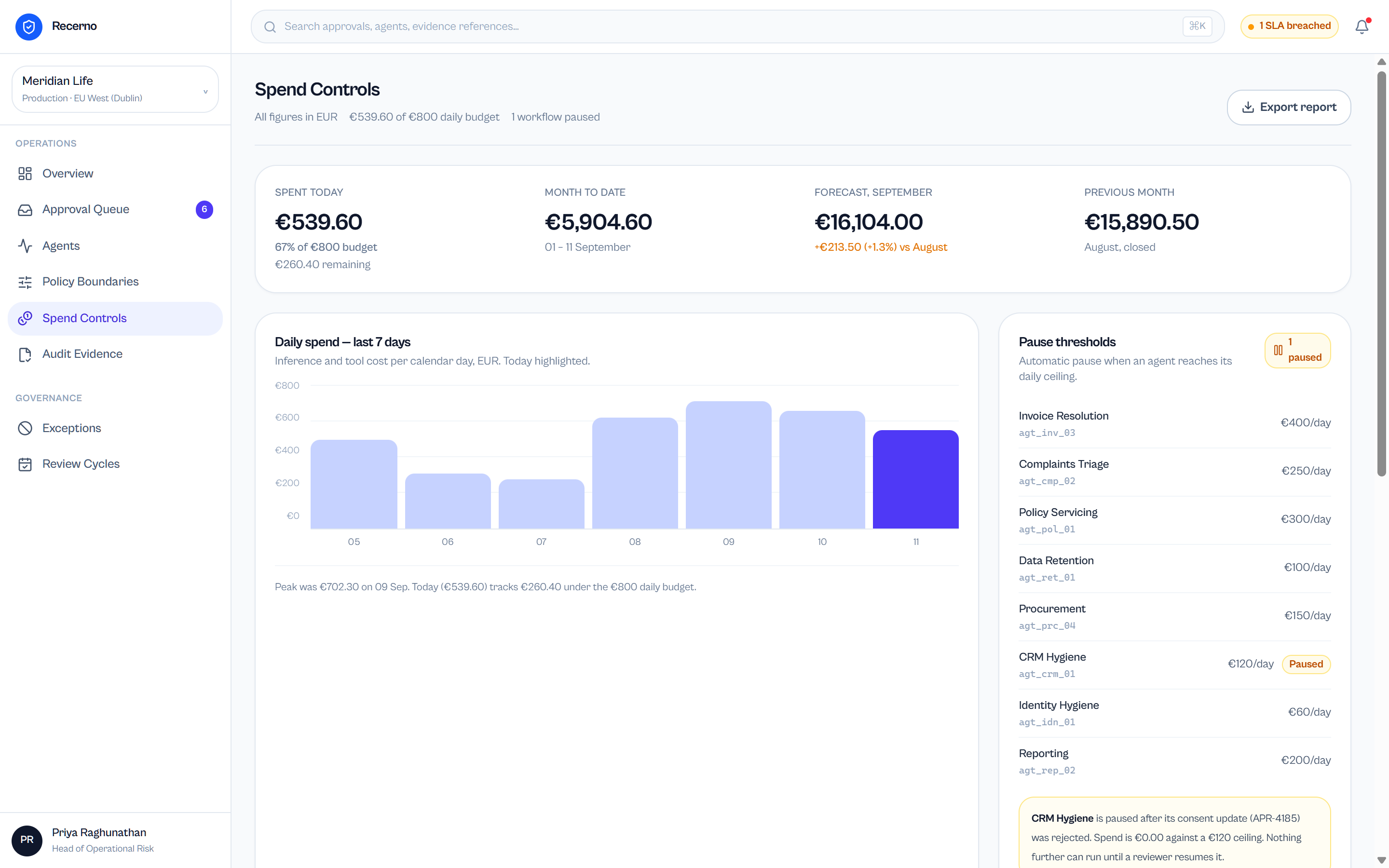1389x868 pixels.
Task: Click the tallest bar for day 09
Action: pos(728,465)
